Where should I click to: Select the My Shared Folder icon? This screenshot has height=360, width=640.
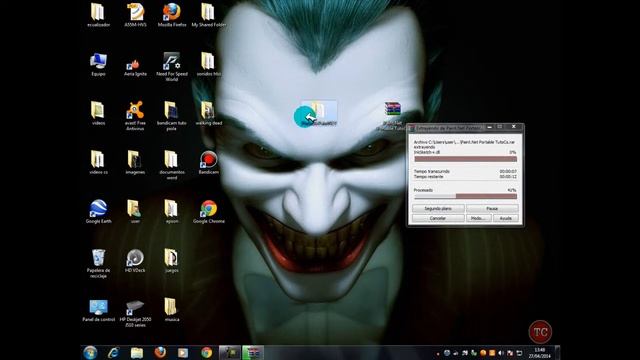click(208, 15)
